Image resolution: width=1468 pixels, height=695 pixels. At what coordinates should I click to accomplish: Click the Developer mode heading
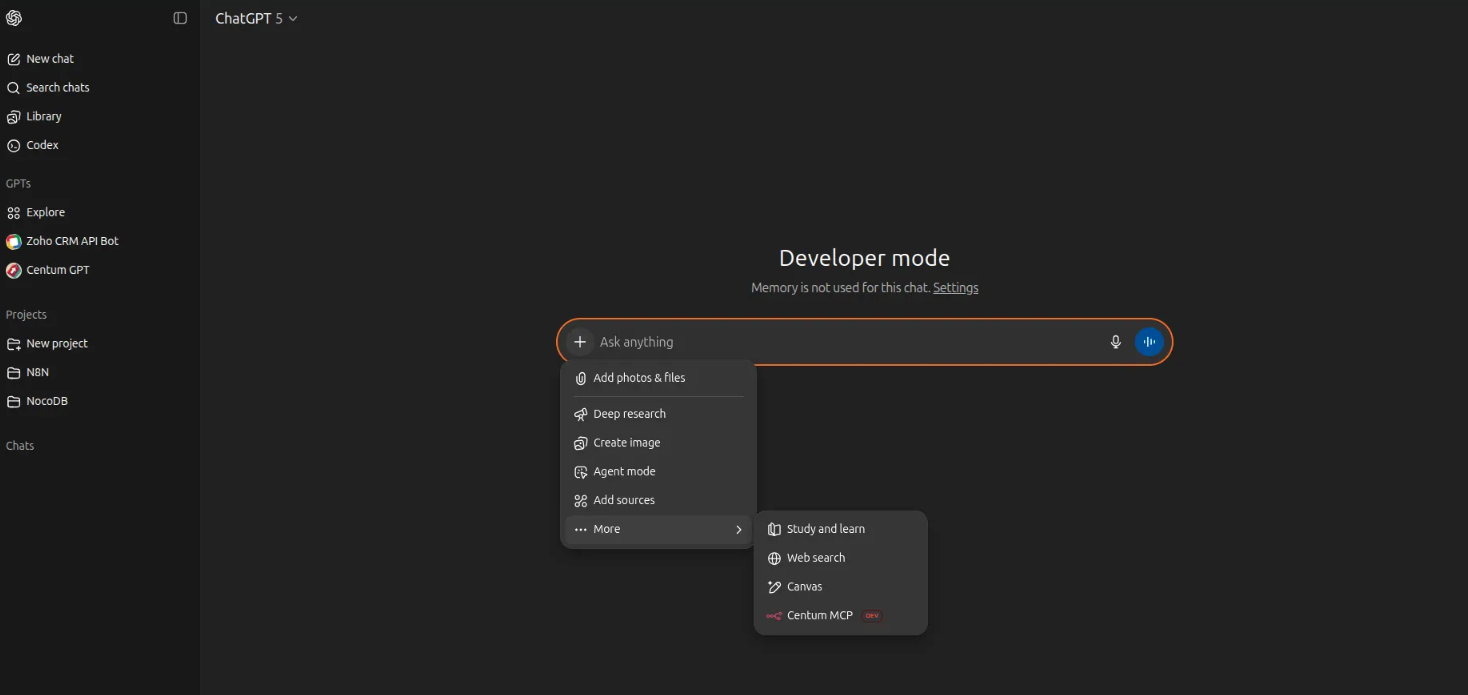click(x=864, y=258)
